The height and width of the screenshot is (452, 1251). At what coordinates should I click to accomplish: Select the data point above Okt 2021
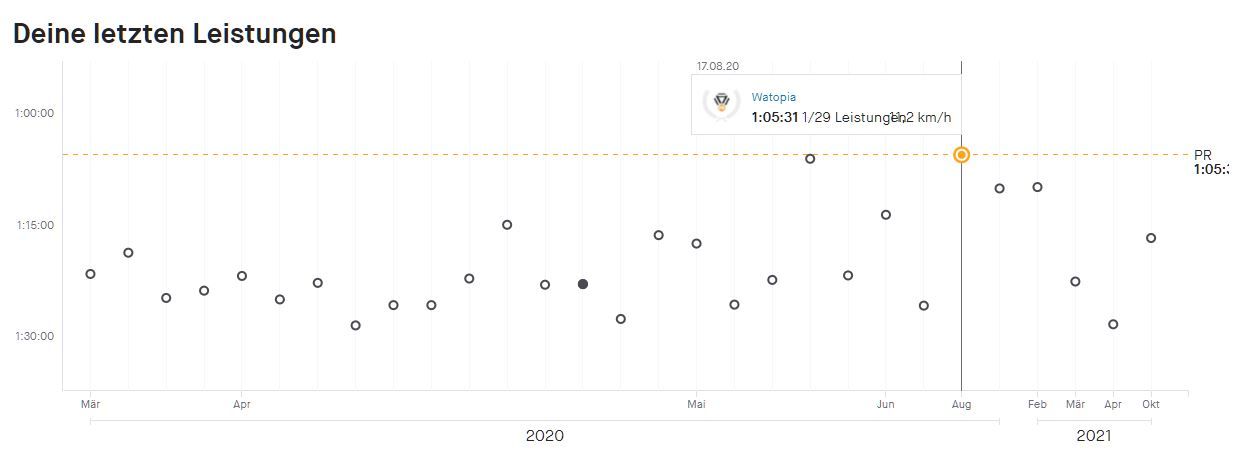point(1151,238)
